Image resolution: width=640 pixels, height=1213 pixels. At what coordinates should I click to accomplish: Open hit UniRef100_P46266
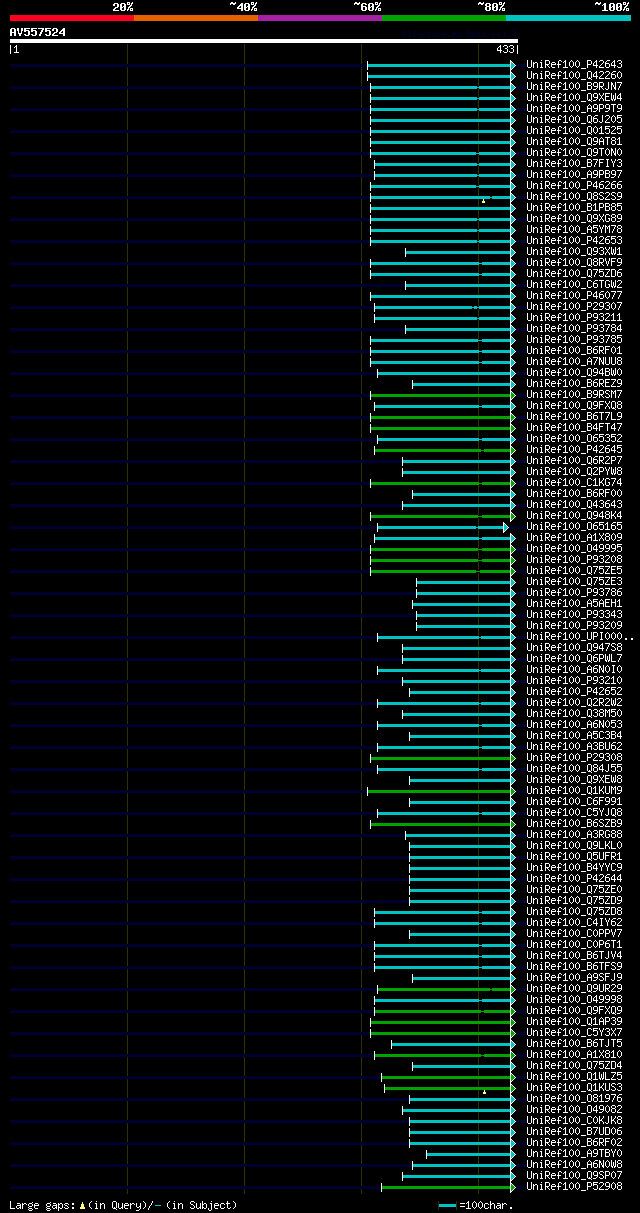(x=574, y=185)
